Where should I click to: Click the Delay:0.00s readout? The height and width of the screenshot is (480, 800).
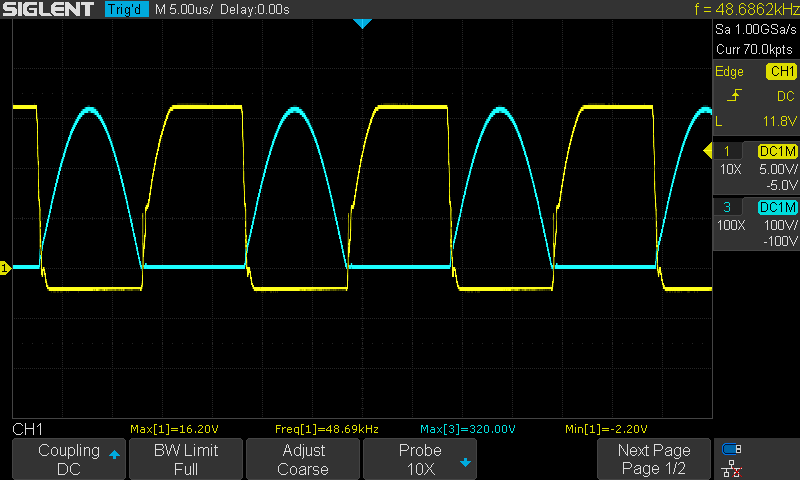255,9
